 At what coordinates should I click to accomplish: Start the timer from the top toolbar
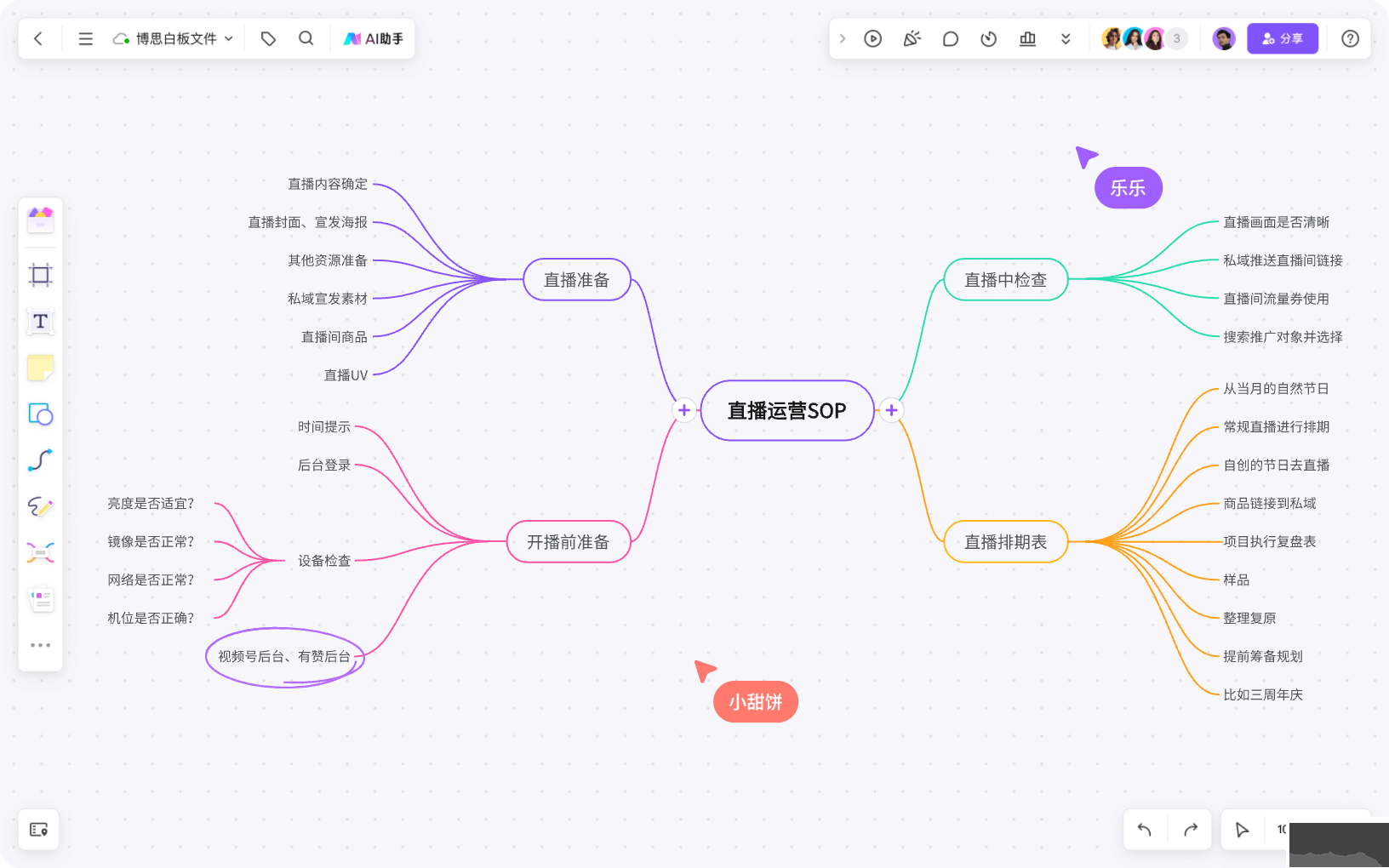[x=988, y=38]
